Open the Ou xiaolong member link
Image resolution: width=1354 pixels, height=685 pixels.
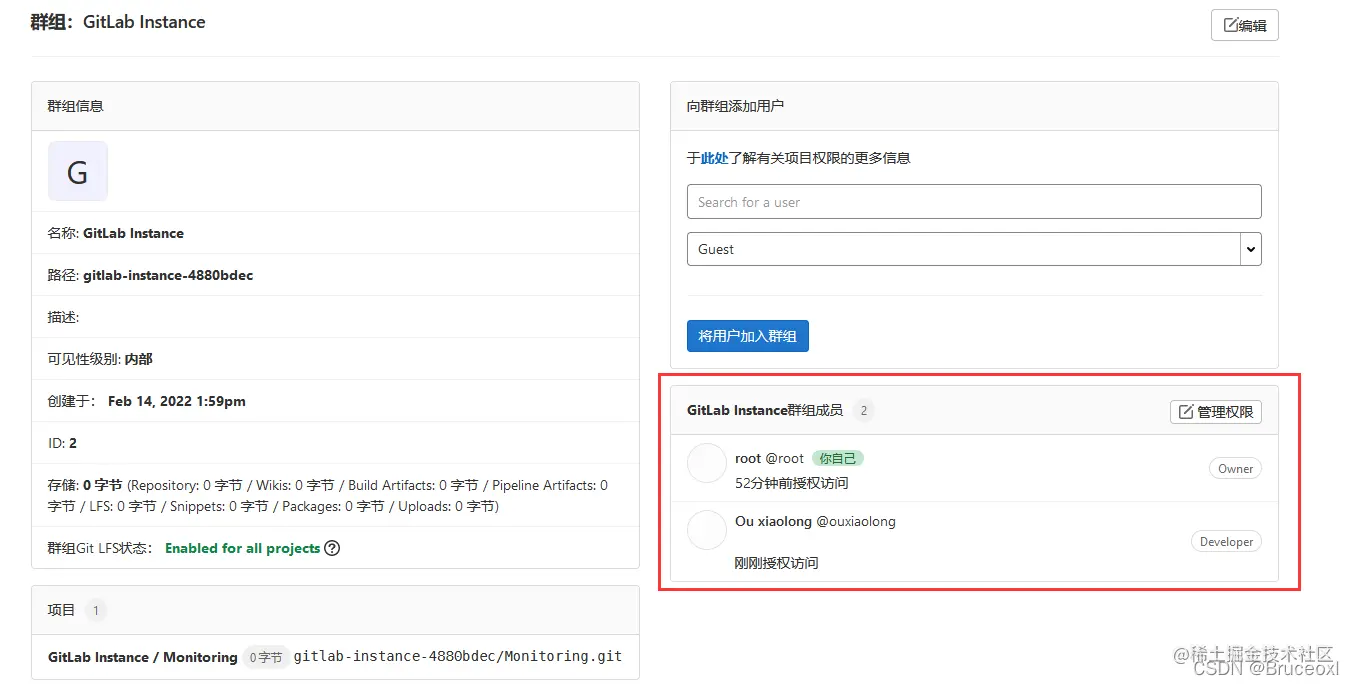773,521
